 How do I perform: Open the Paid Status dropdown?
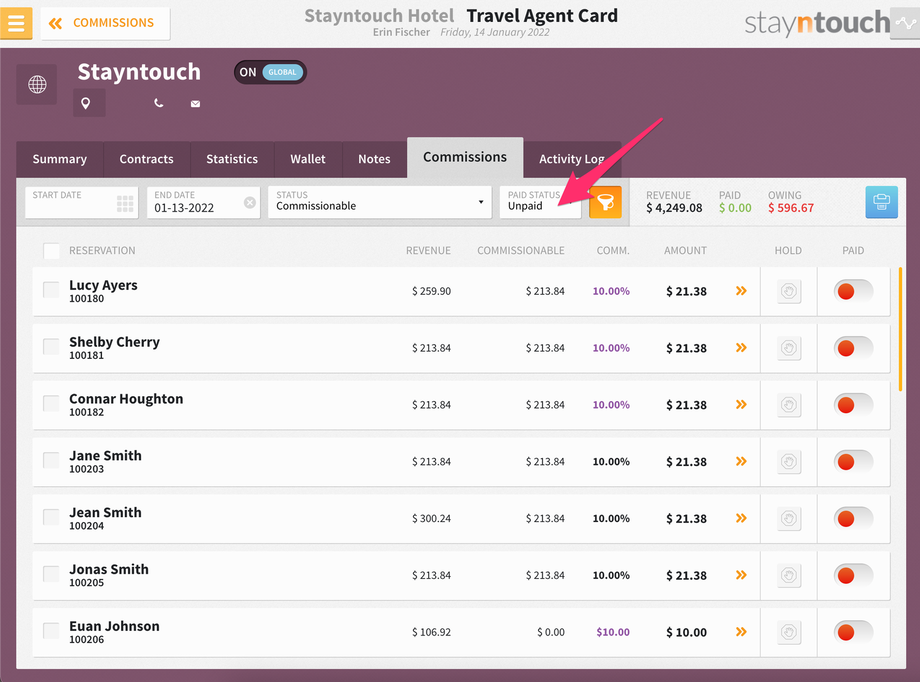[540, 202]
